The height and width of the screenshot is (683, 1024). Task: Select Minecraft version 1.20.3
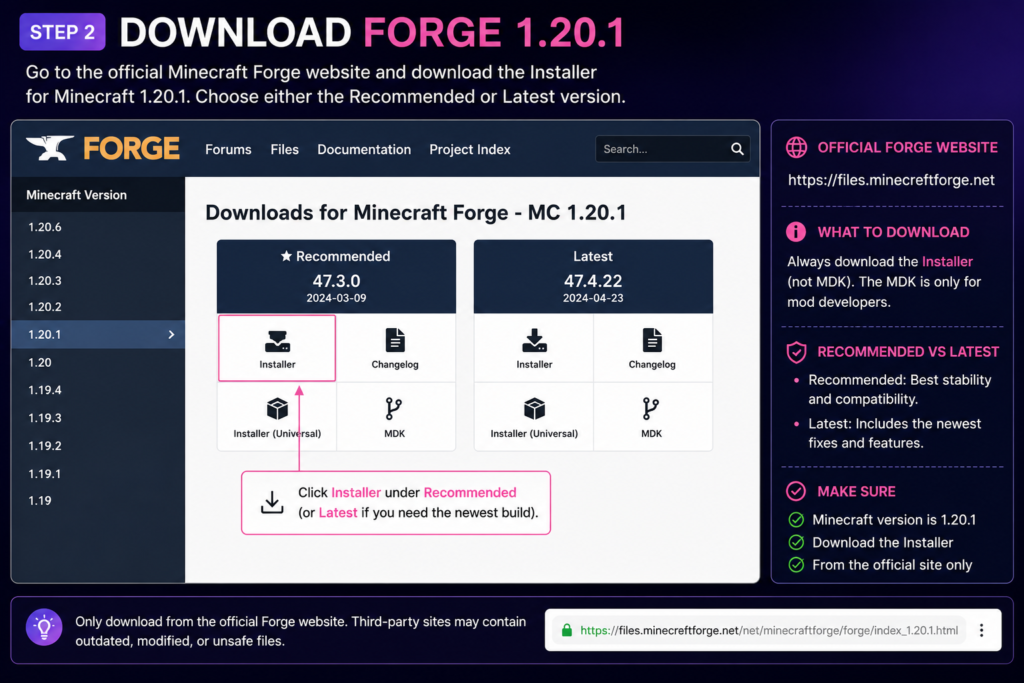tap(98, 280)
